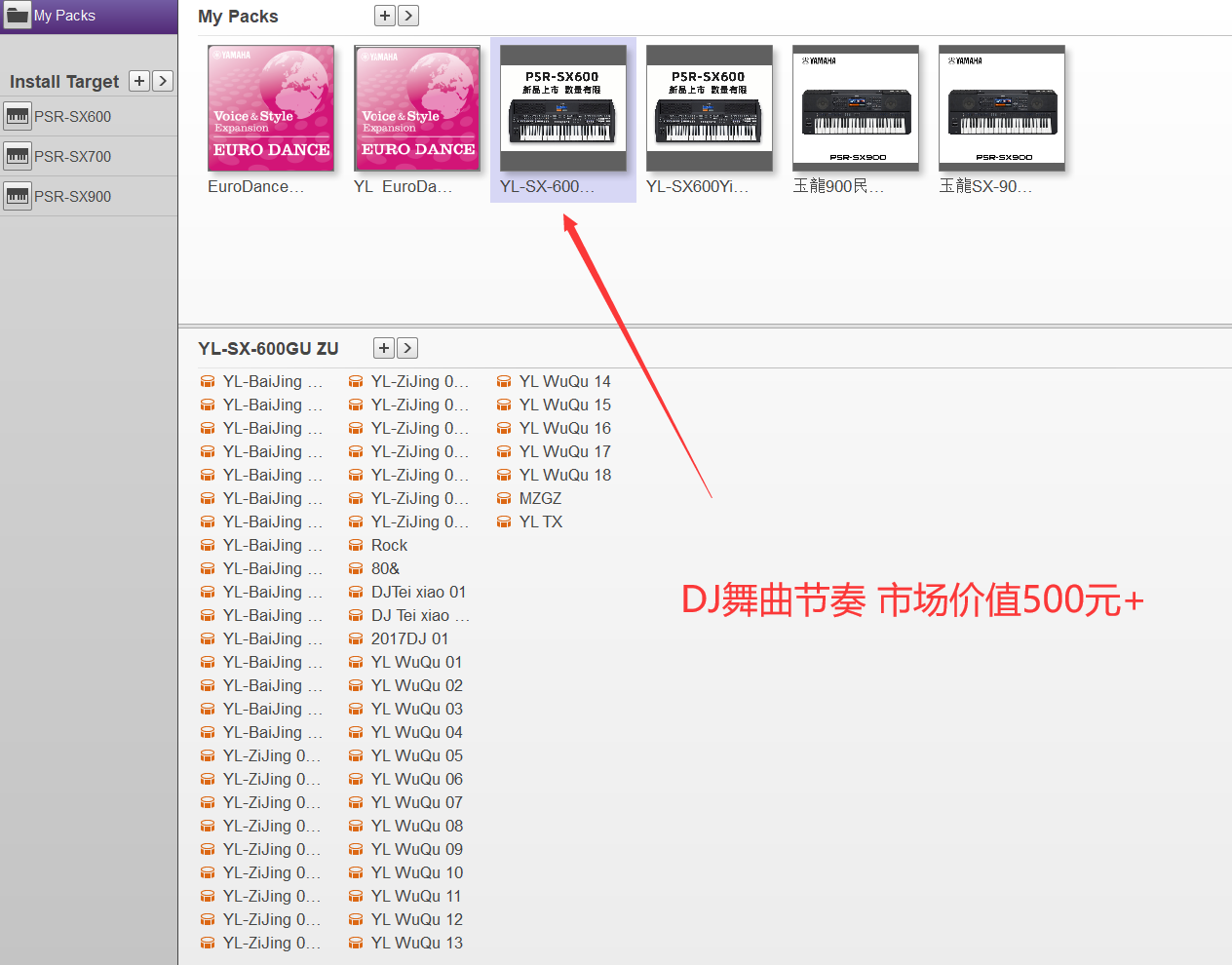
Task: Open the YL-SX-600GU ZU arrow menu
Action: [x=408, y=348]
